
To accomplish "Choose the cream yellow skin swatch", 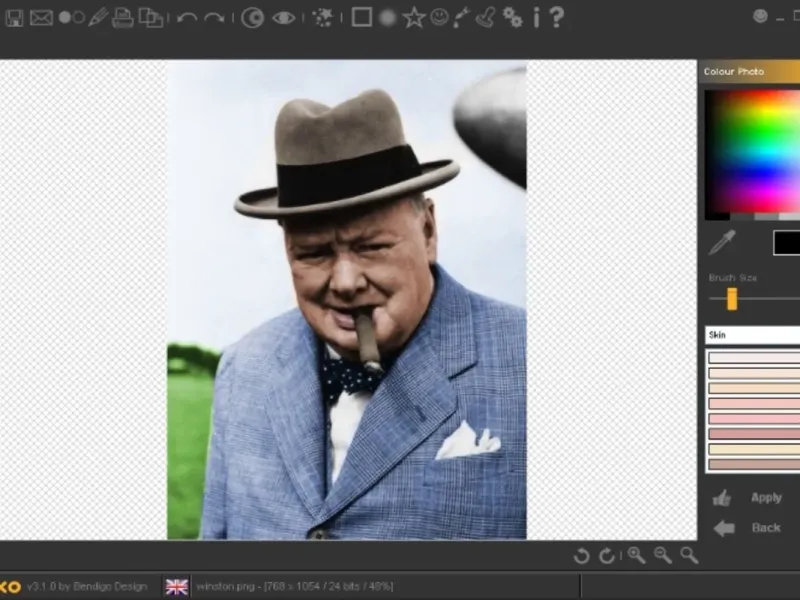I will (754, 449).
